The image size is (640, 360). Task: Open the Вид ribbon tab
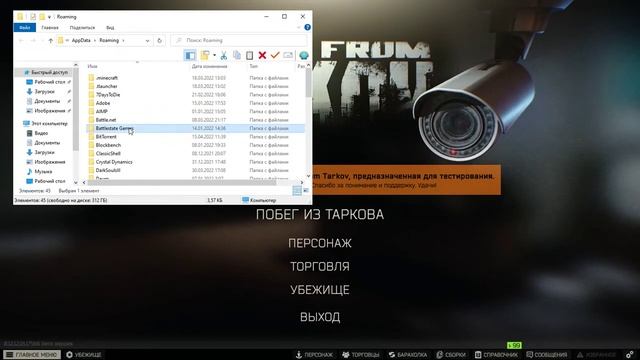[x=110, y=27]
